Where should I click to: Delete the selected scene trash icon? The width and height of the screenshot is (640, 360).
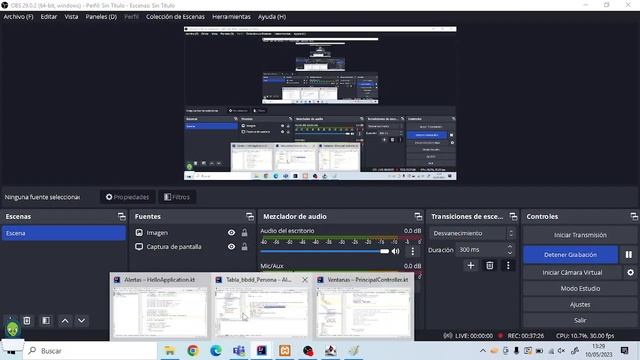pos(27,321)
